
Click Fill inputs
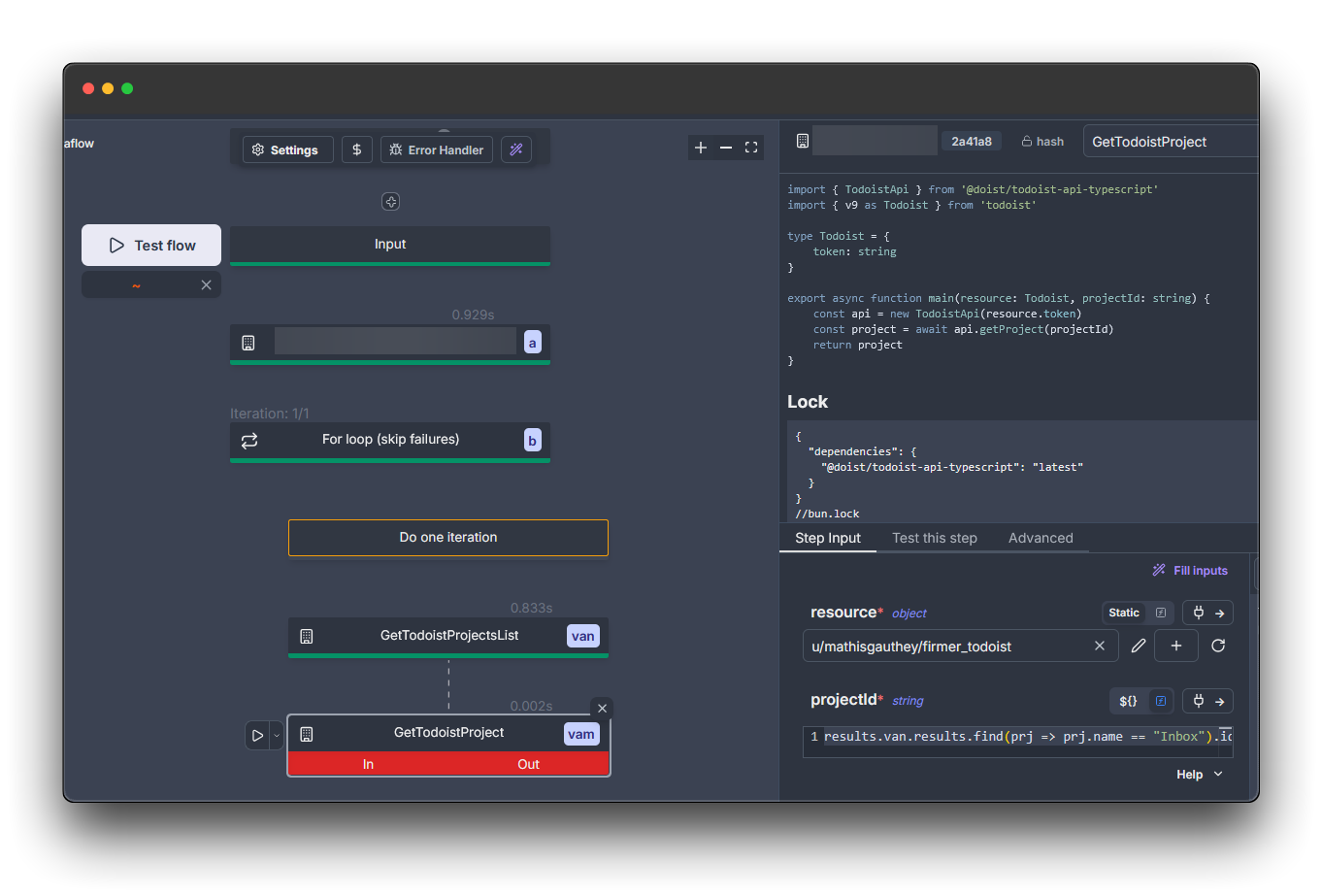pos(1190,571)
